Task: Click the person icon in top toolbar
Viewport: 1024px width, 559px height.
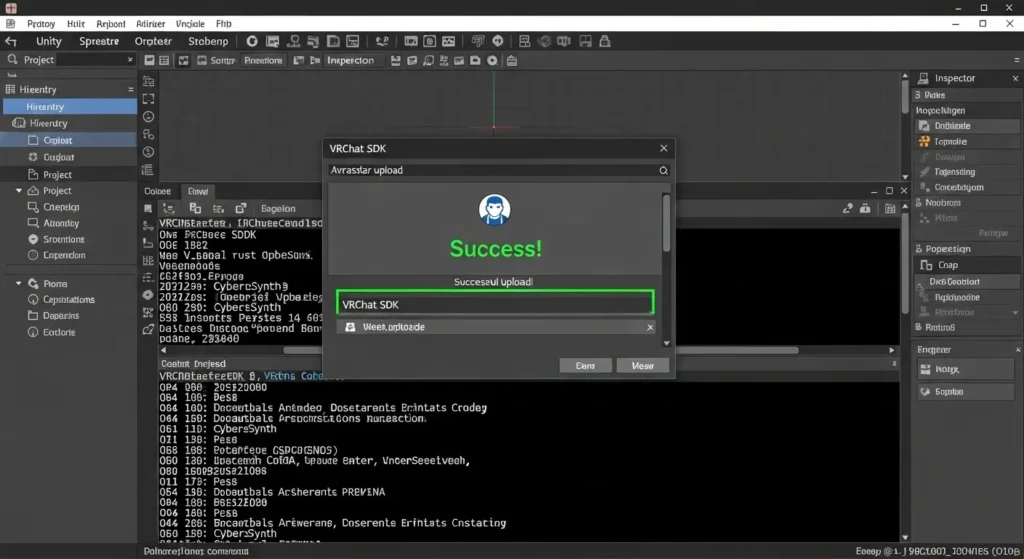Action: pos(294,41)
